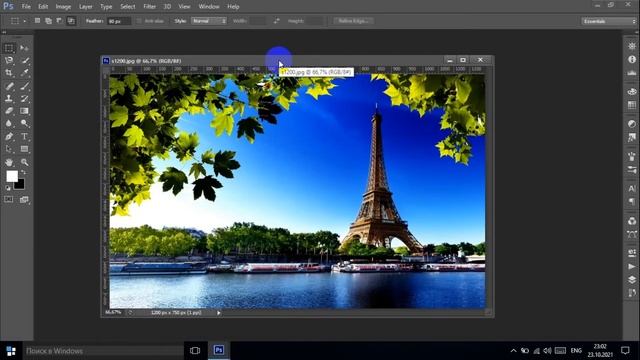Open the View menu
The height and width of the screenshot is (360, 640).
tap(184, 7)
